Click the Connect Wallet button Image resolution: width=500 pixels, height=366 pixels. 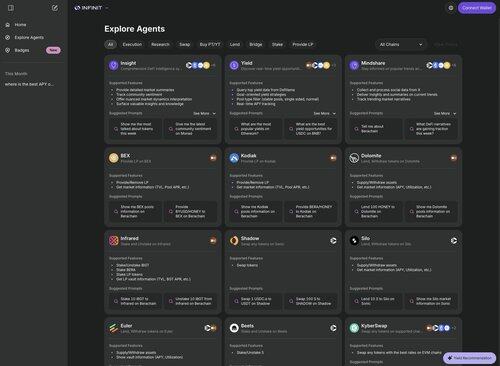point(477,8)
